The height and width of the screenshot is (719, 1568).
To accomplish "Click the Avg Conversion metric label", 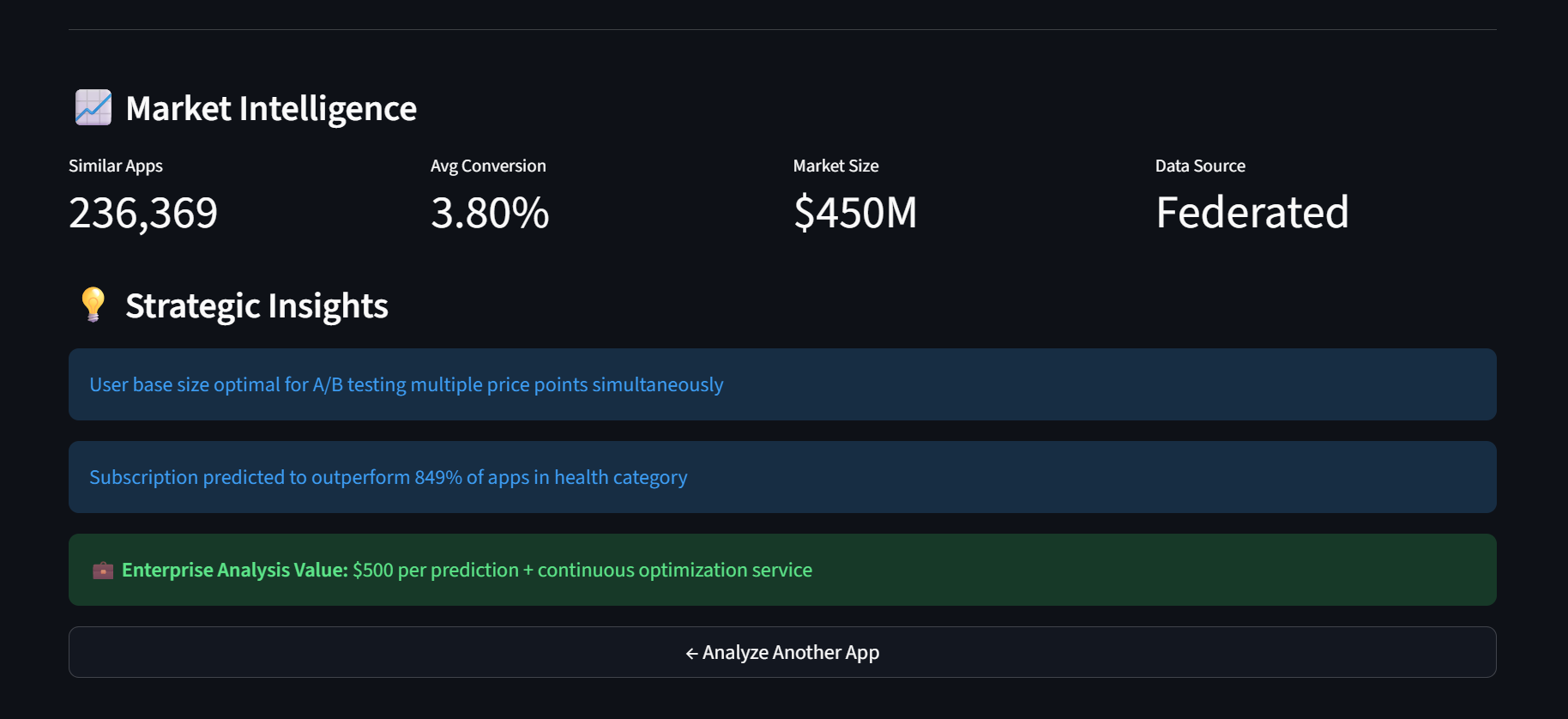I will pyautogui.click(x=488, y=166).
